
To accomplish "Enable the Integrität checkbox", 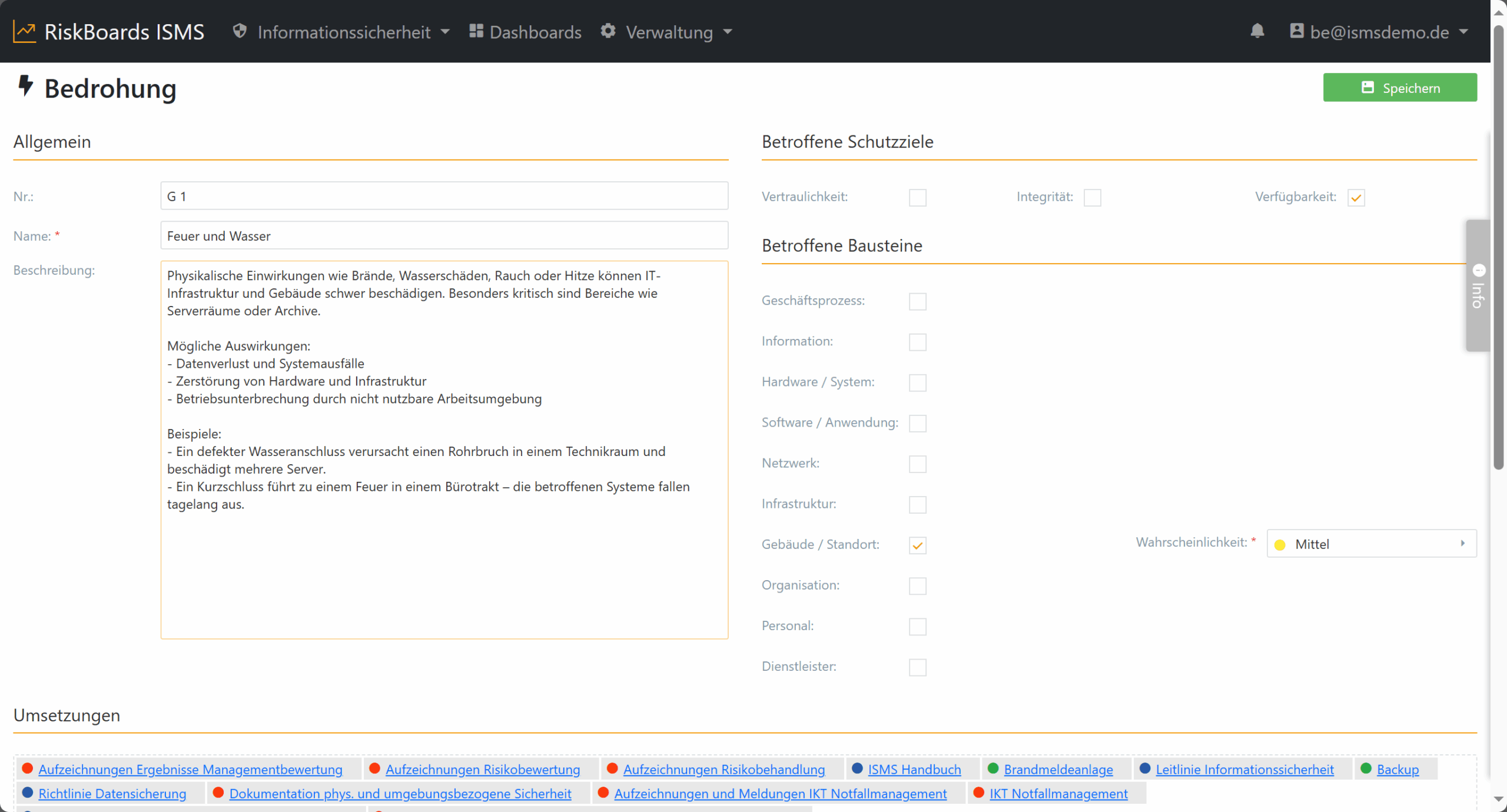I will click(1092, 198).
